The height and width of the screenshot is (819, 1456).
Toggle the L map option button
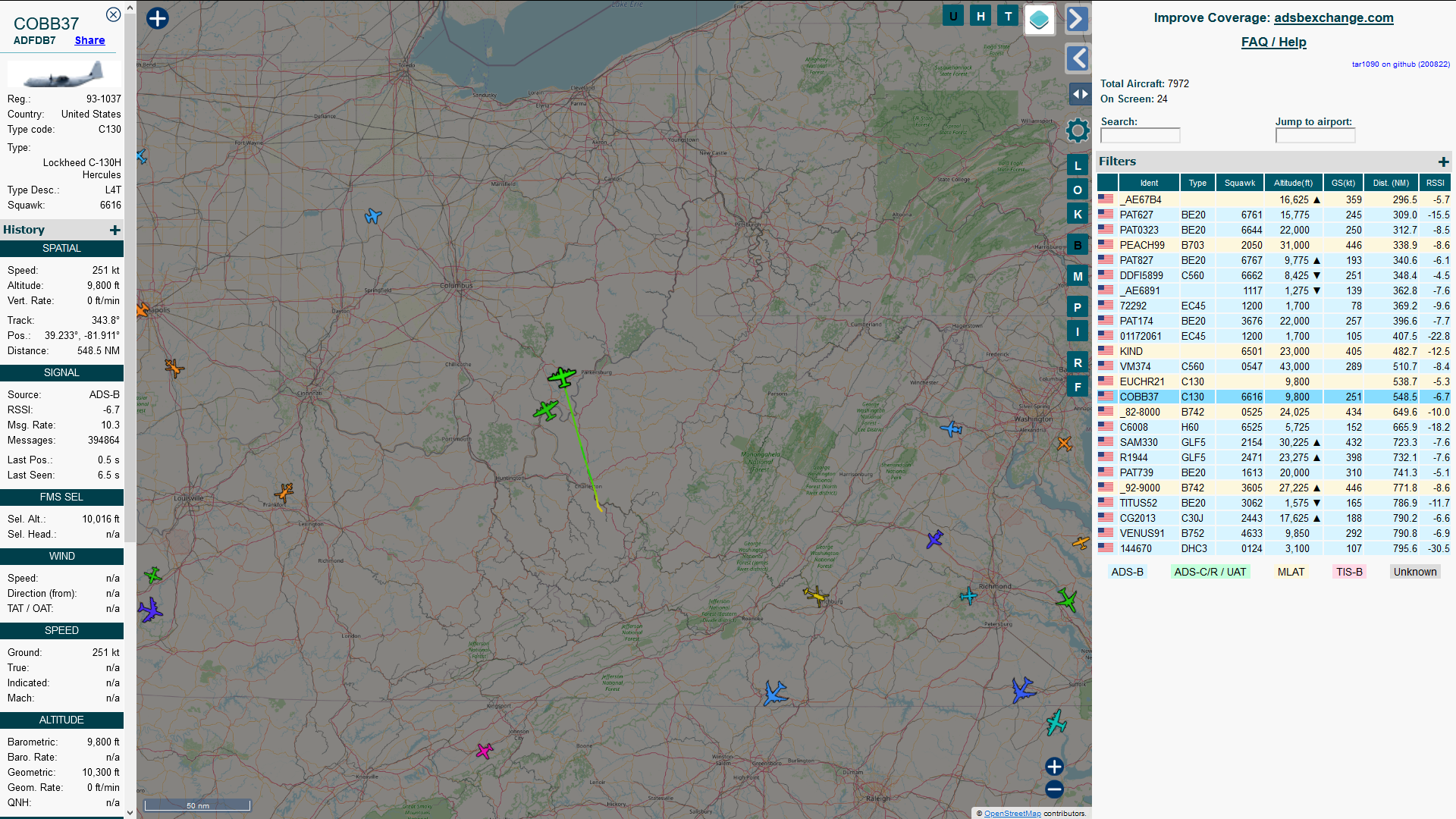(x=1078, y=165)
